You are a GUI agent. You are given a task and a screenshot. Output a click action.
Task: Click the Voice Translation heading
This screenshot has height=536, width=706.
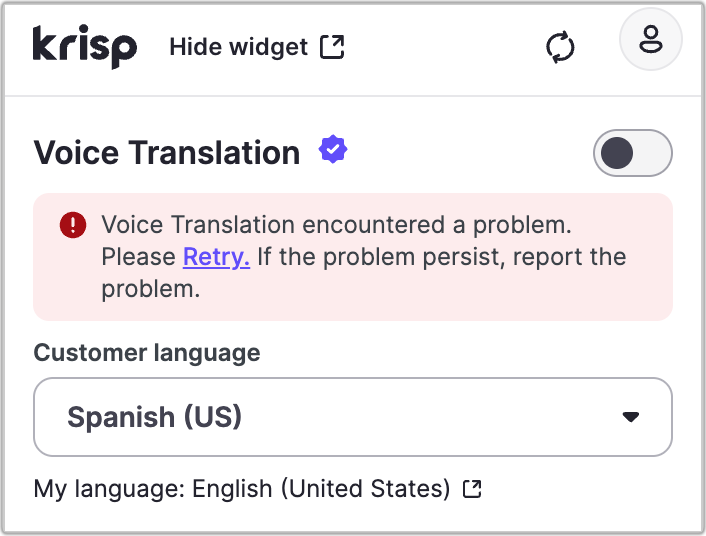tap(167, 153)
